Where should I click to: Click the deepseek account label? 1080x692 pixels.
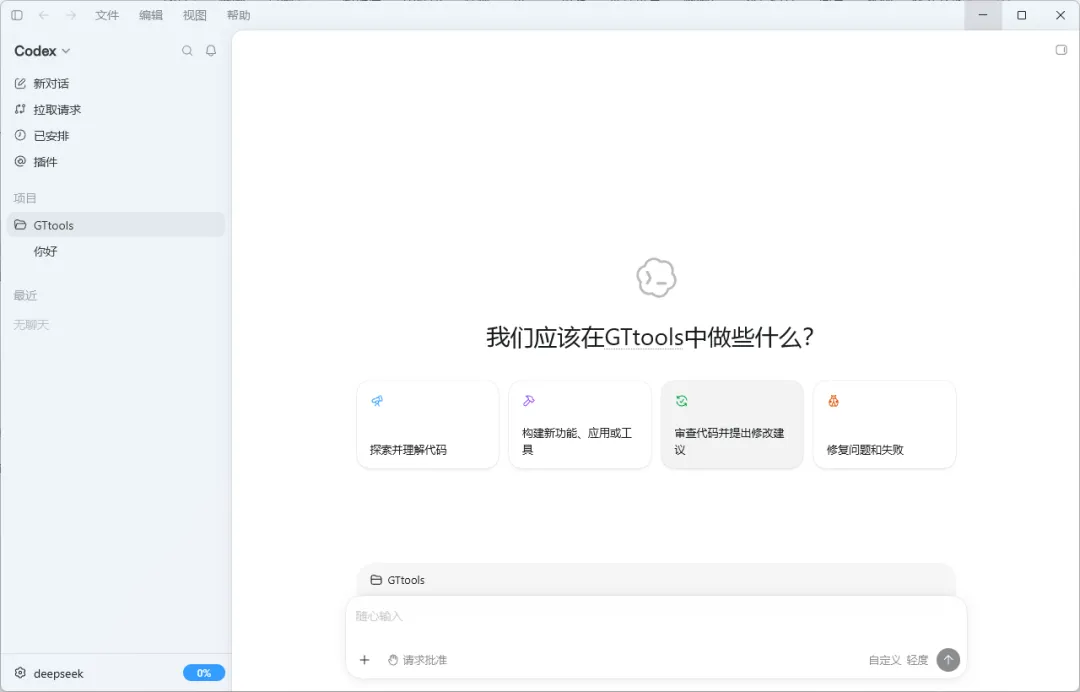click(x=59, y=673)
